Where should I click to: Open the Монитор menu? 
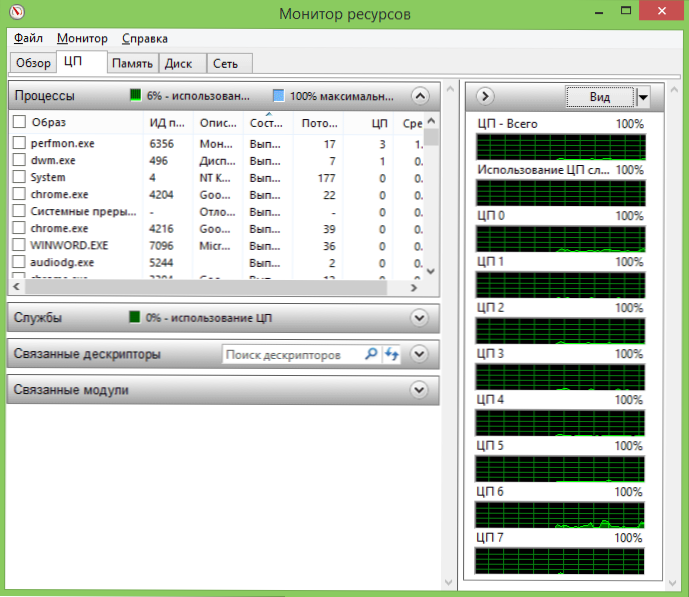[82, 38]
